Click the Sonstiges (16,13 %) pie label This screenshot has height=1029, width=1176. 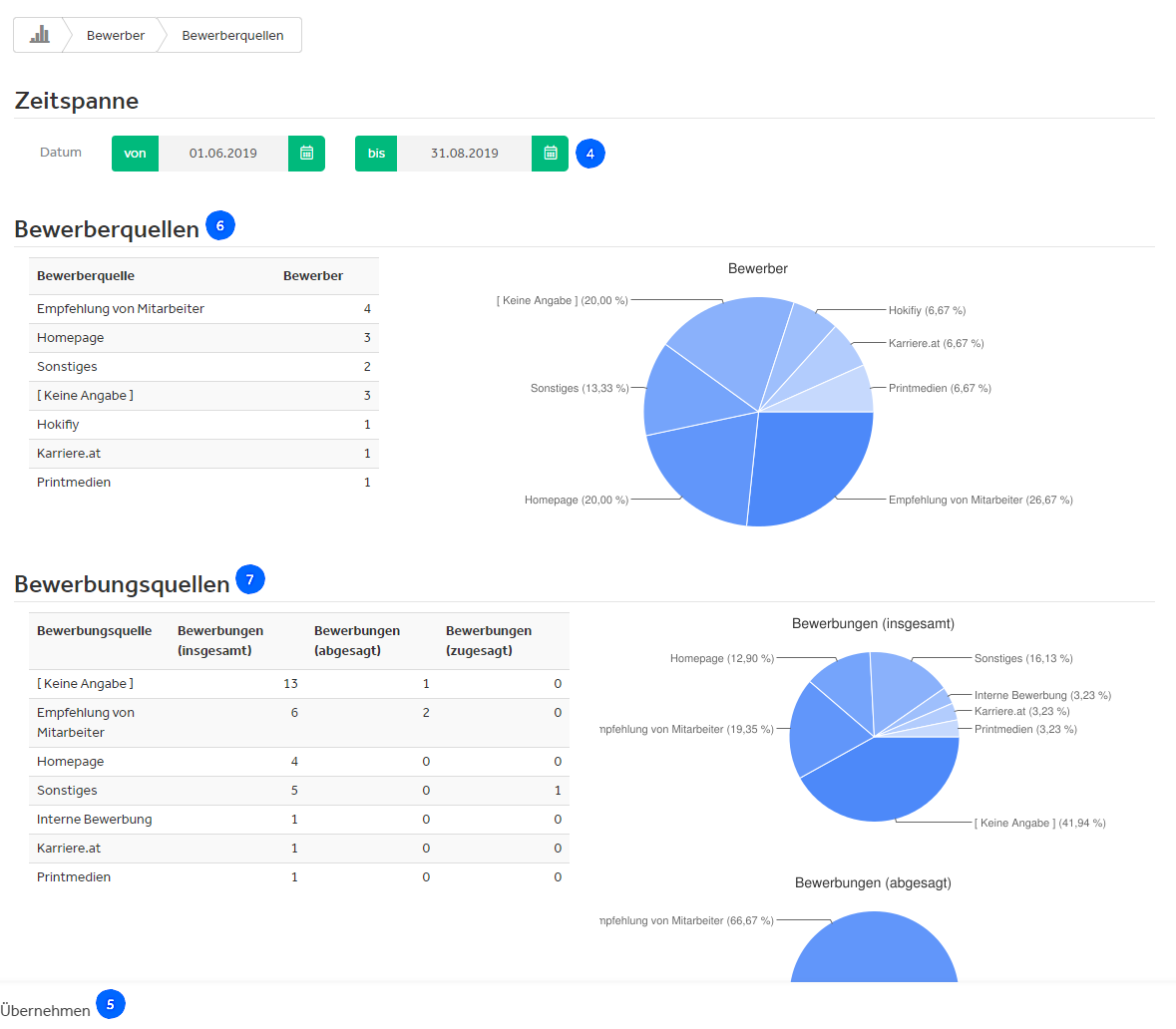point(1023,658)
